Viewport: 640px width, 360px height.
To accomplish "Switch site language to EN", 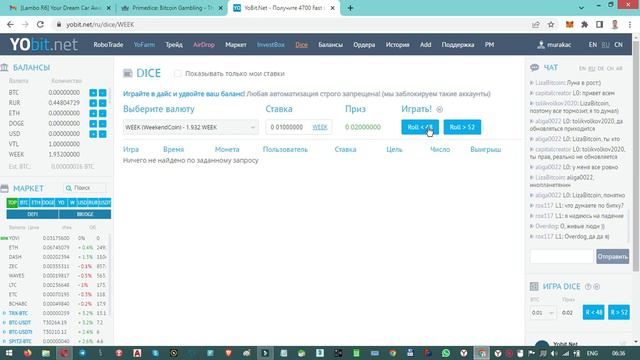I will point(593,45).
